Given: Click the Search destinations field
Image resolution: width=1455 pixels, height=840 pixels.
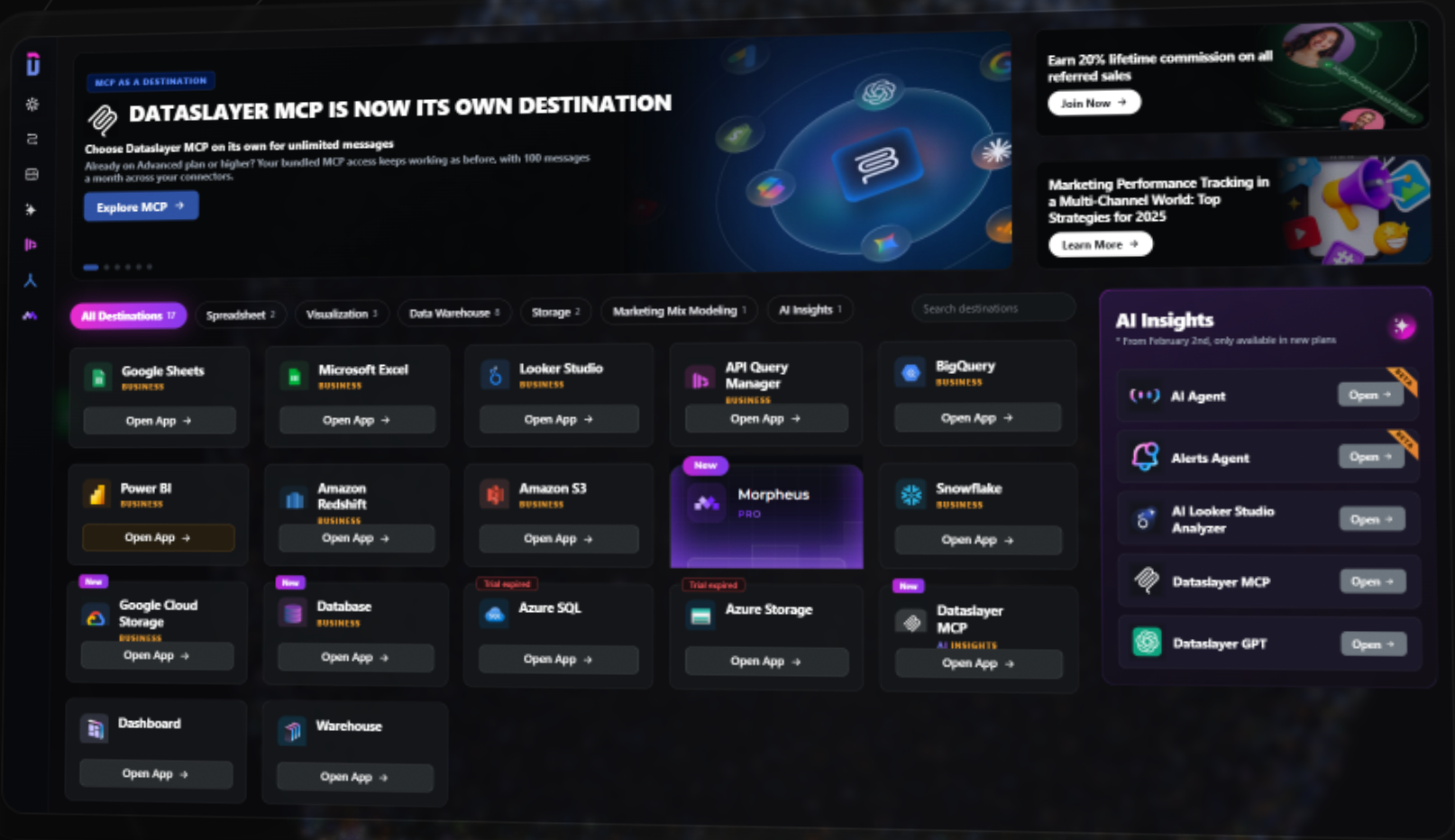Looking at the screenshot, I should pyautogui.click(x=993, y=308).
